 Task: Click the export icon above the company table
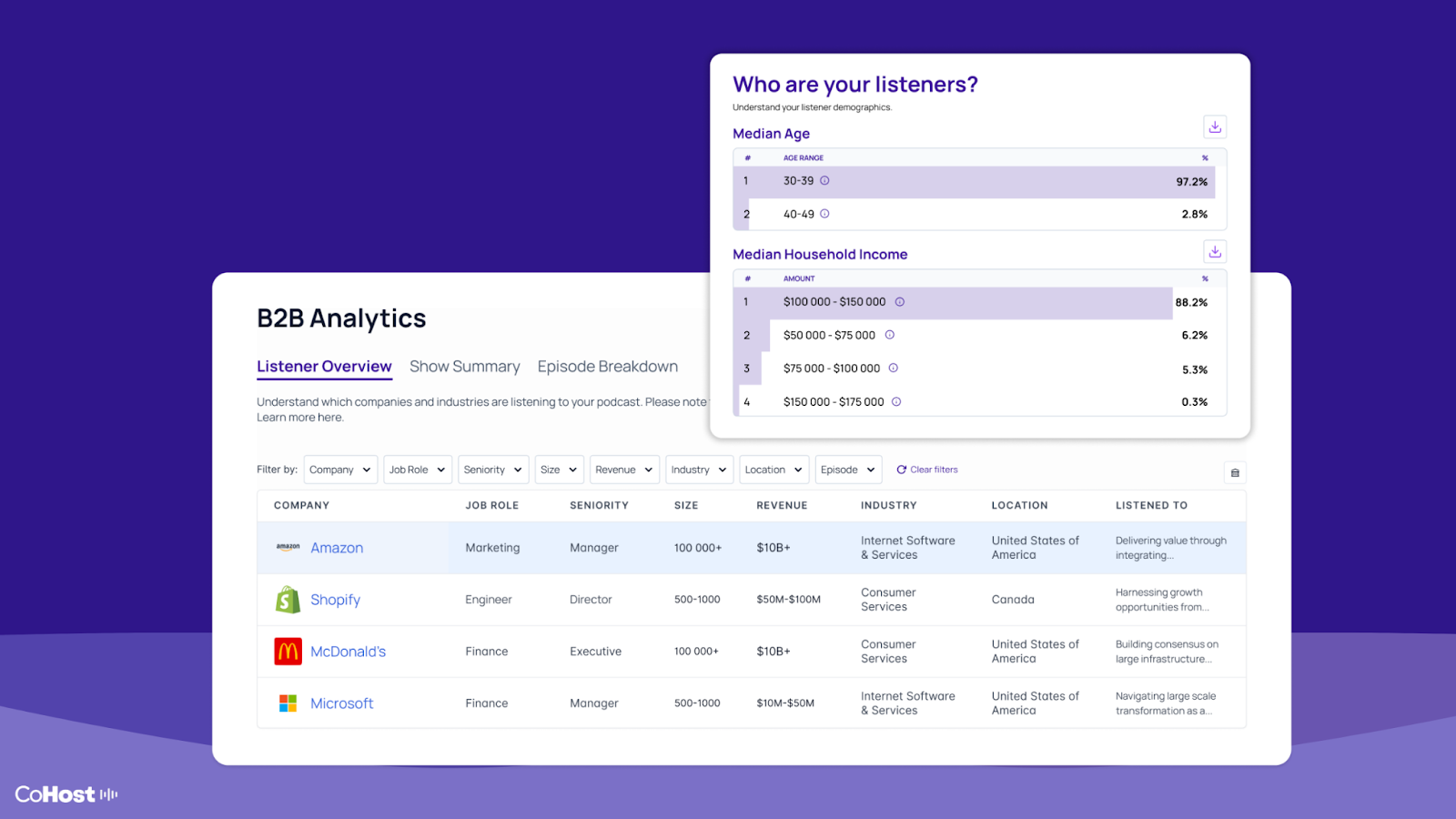[1235, 472]
